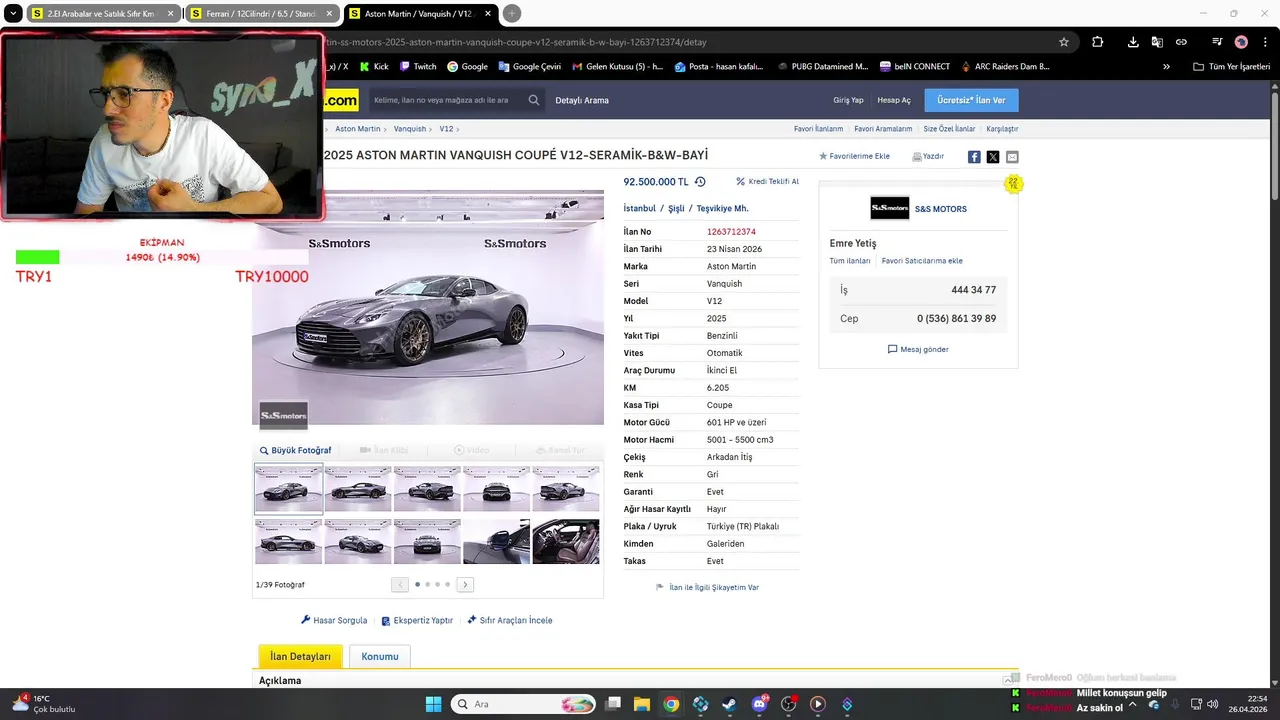Image resolution: width=1280 pixels, height=720 pixels.
Task: Click Favori Satıcılarıma ekle
Action: point(922,261)
